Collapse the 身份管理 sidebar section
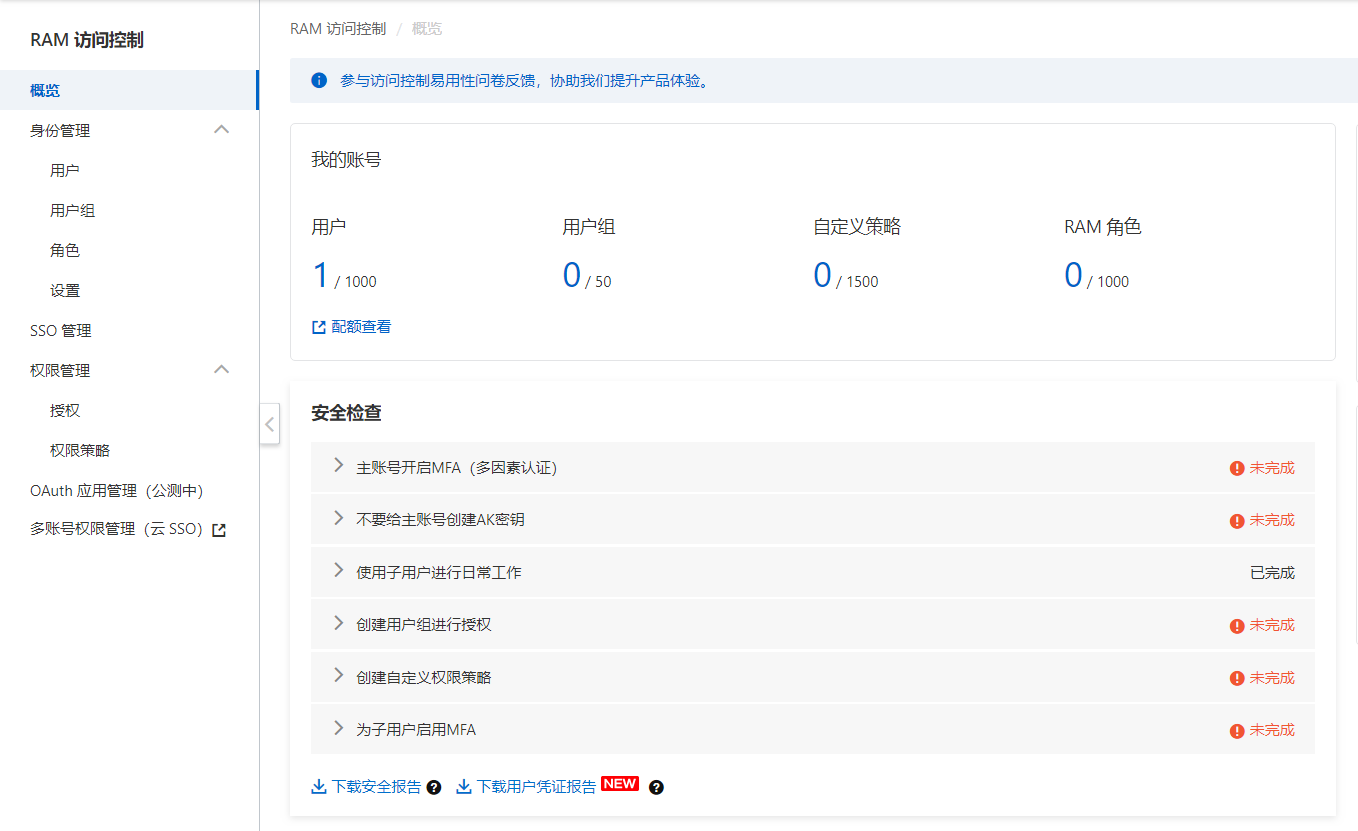 coord(221,129)
